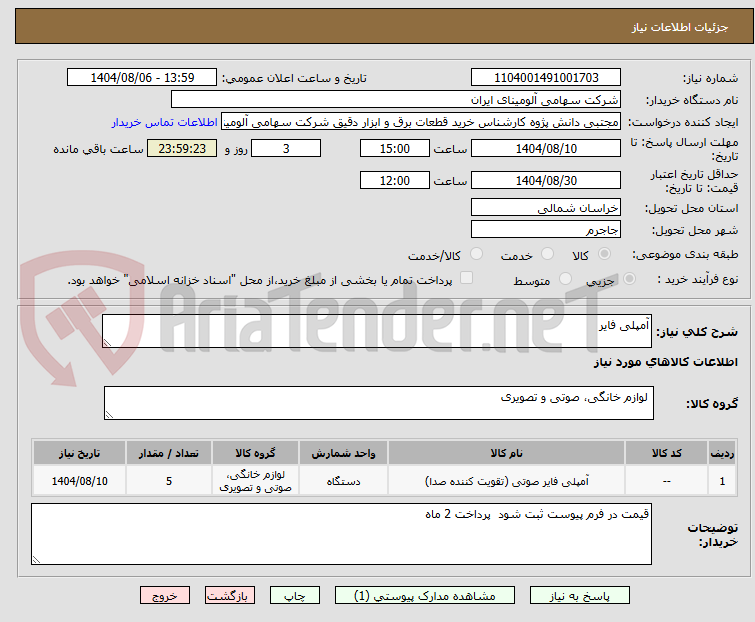Click the نام کالا column header
The height and width of the screenshot is (622, 755).
507,453
